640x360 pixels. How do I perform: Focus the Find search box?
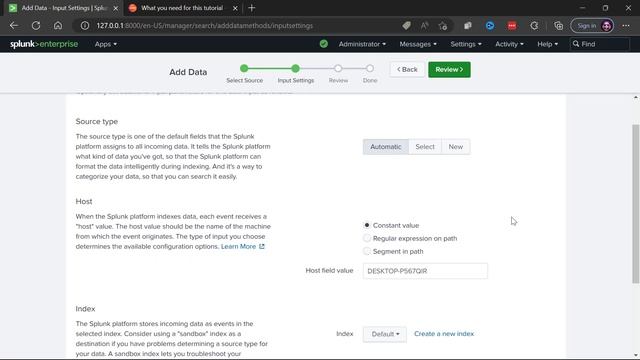(600, 44)
